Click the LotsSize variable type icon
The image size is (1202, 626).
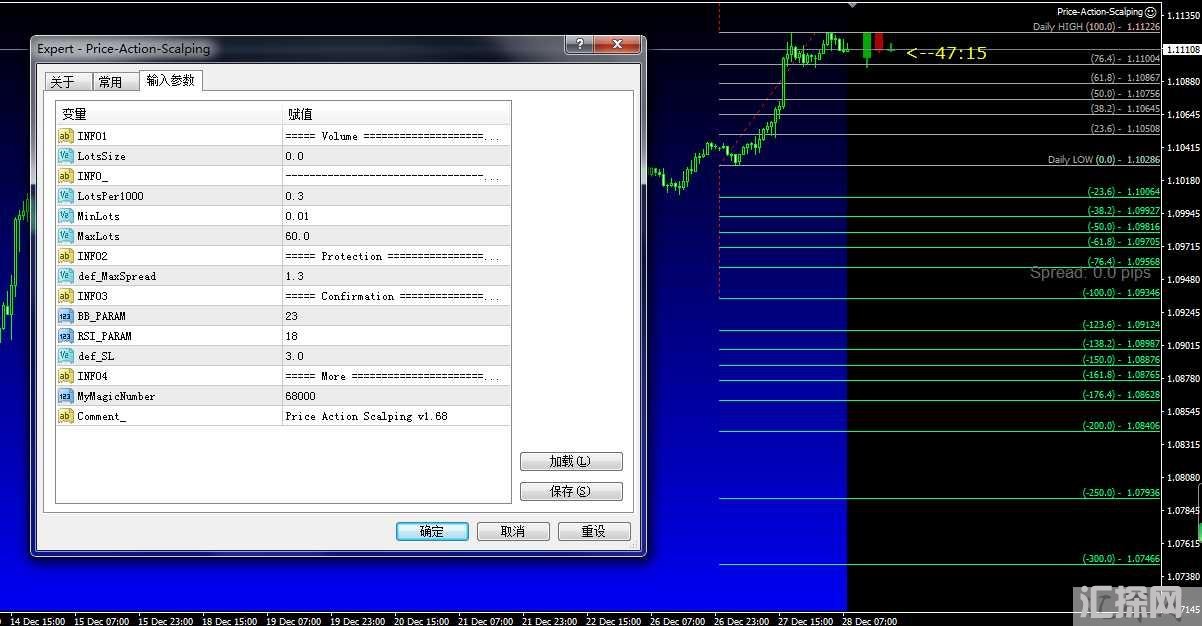click(65, 156)
